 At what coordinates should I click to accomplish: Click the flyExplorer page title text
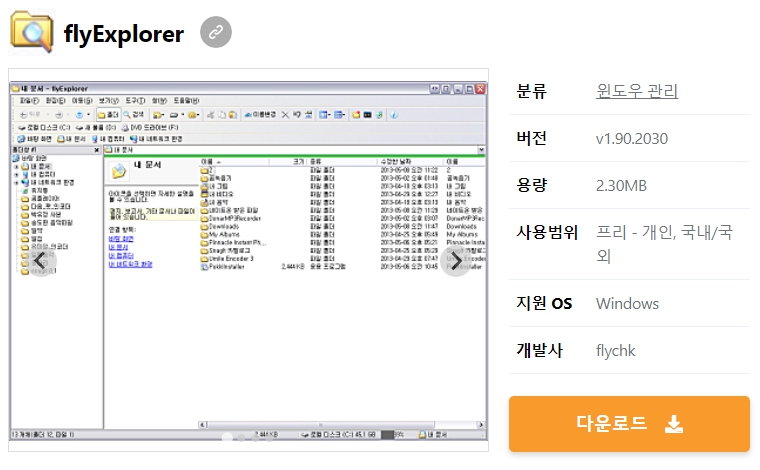(124, 34)
